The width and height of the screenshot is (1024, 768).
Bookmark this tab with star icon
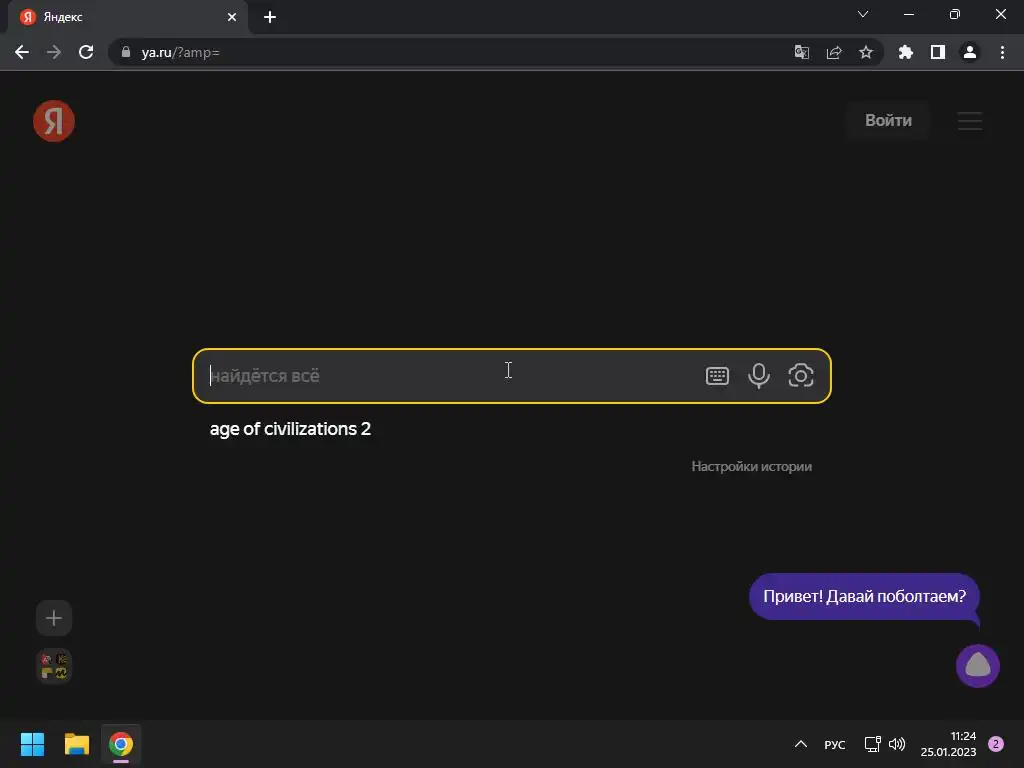(x=865, y=52)
